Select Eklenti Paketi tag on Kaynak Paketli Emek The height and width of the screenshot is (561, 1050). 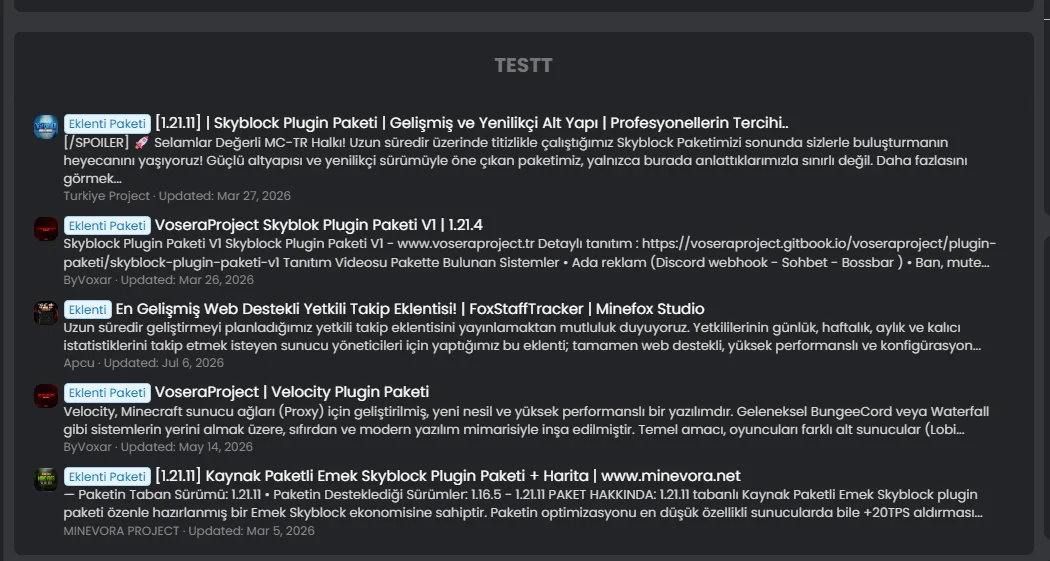point(107,476)
